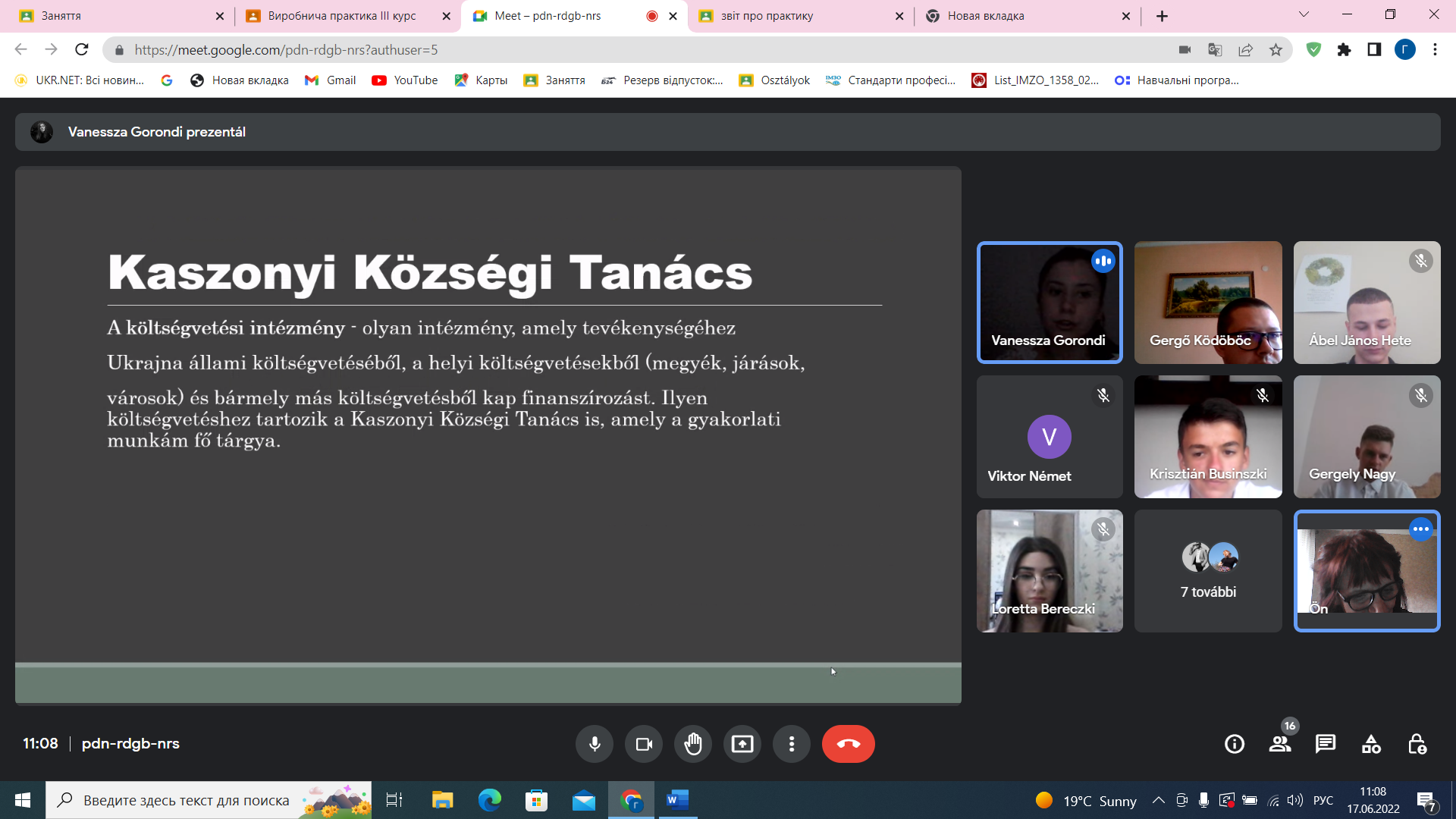Image resolution: width=1456 pixels, height=819 pixels.
Task: Click the Windows taskbar search field
Action: click(186, 800)
